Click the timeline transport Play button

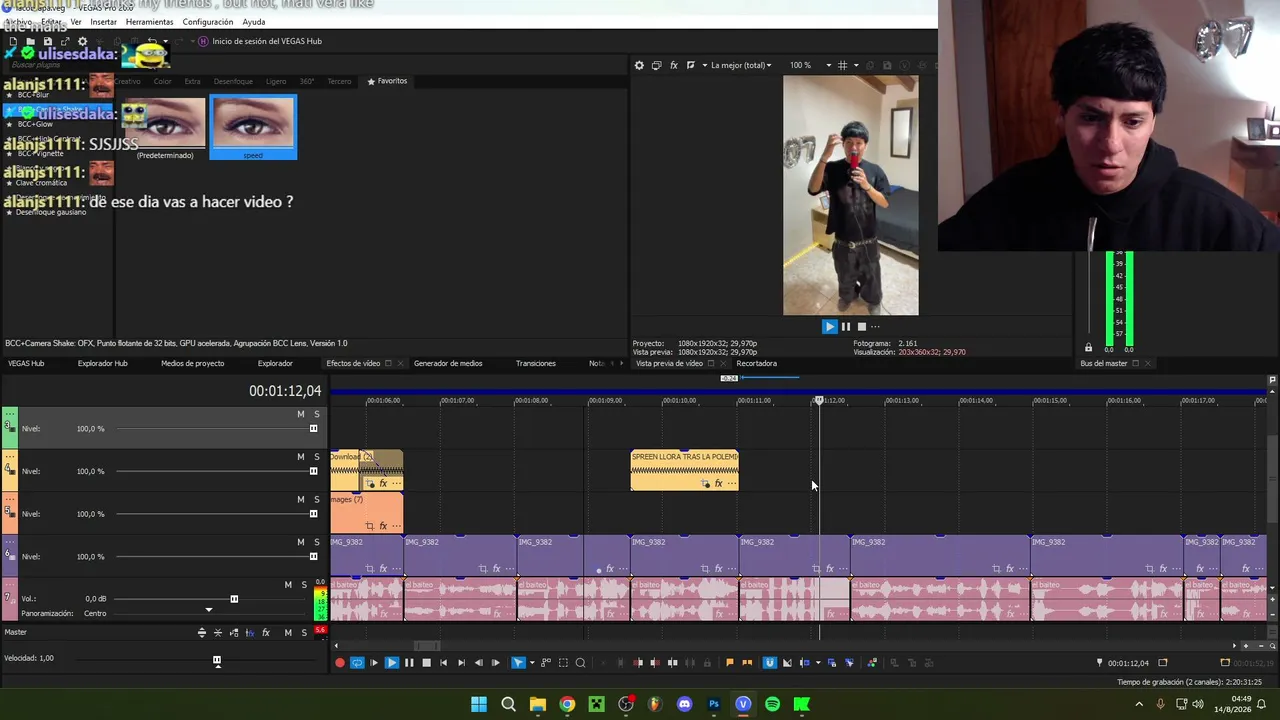coord(391,662)
